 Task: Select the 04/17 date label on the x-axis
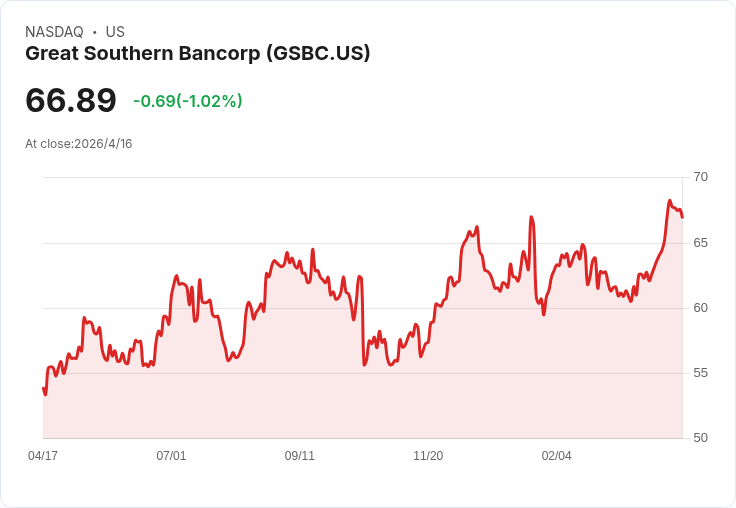click(43, 456)
